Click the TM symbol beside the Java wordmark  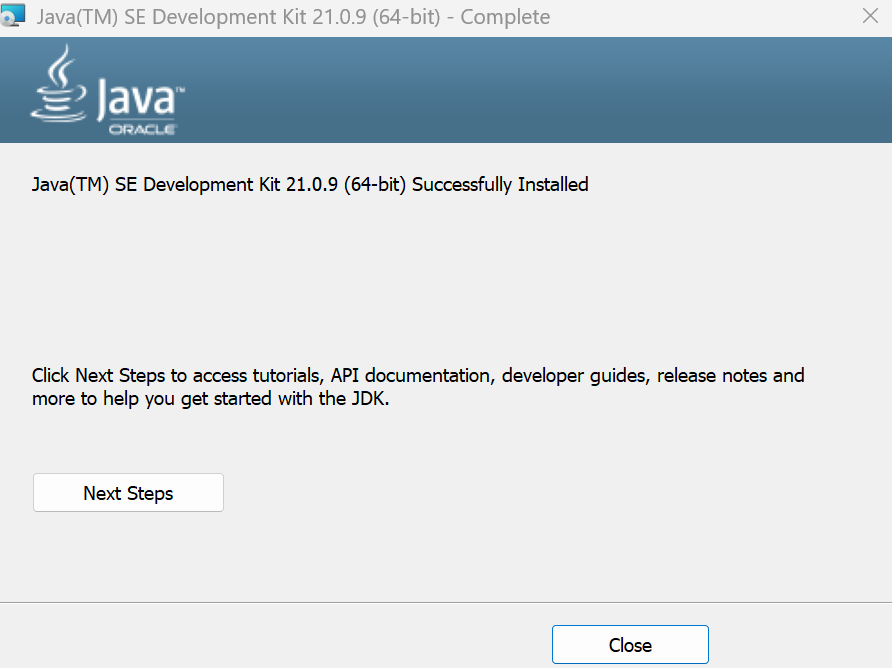click(180, 92)
